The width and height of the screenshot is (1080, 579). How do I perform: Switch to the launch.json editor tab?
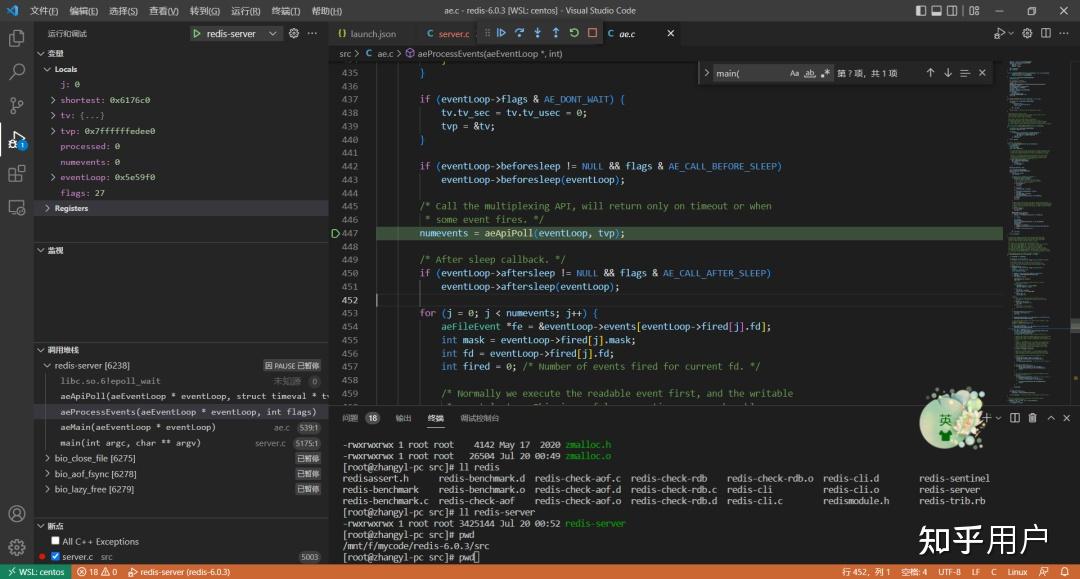pyautogui.click(x=372, y=34)
